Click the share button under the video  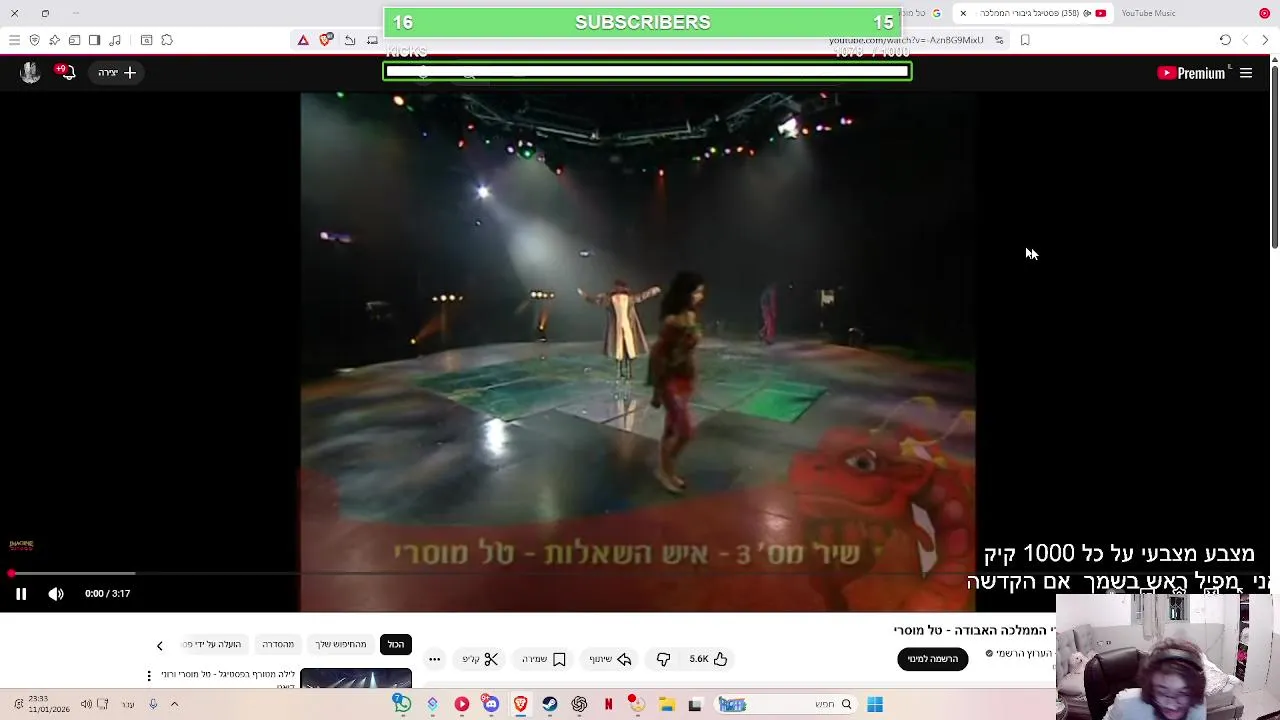click(611, 659)
